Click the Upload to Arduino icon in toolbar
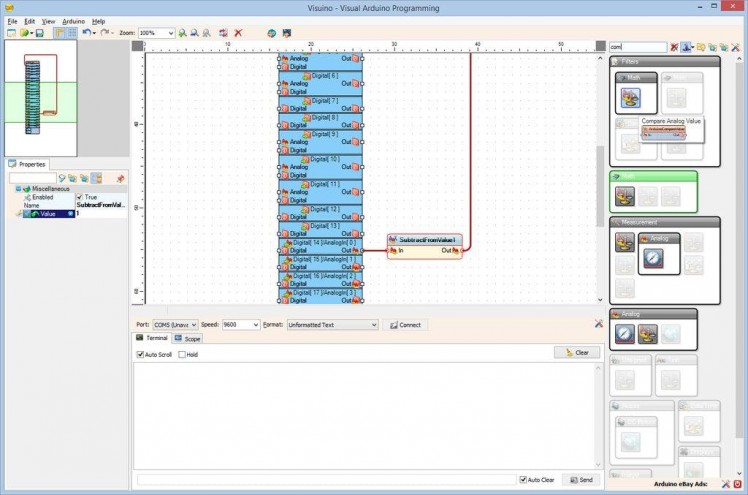 coord(287,33)
